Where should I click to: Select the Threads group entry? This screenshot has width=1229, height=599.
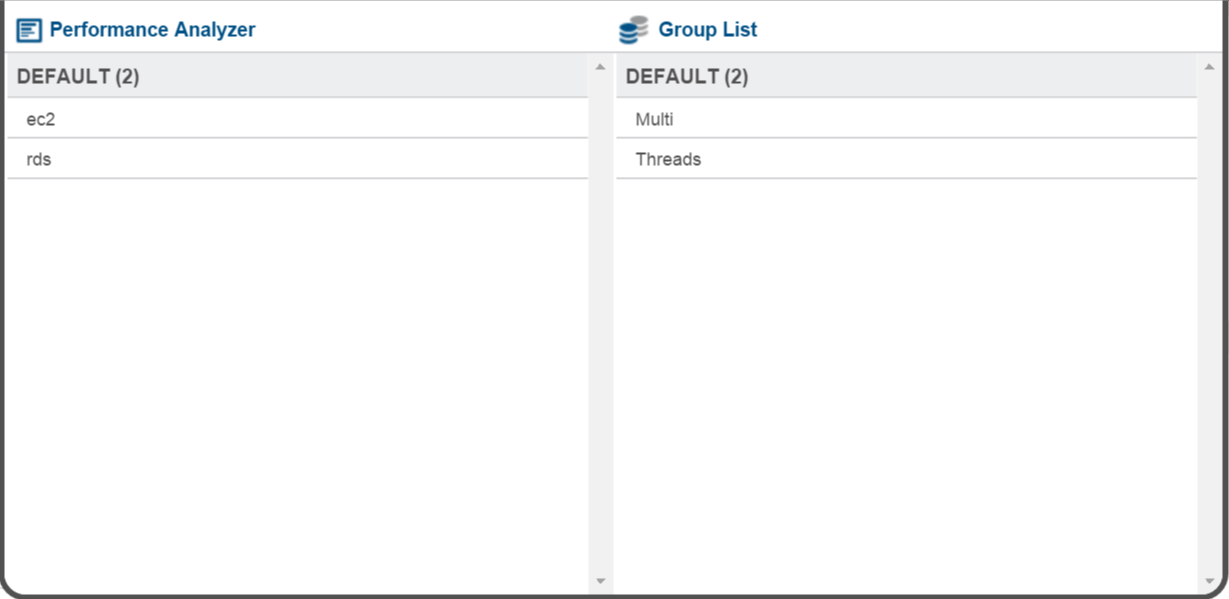906,159
